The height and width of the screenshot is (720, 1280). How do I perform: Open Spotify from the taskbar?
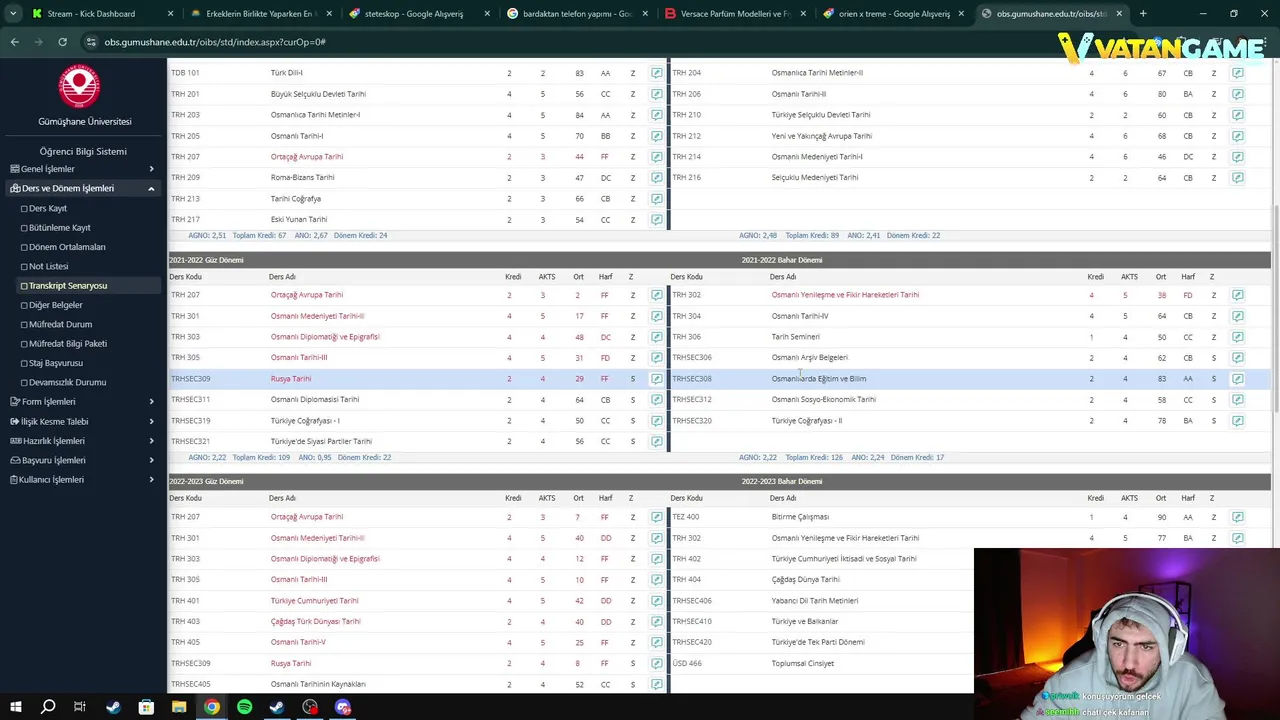[244, 707]
